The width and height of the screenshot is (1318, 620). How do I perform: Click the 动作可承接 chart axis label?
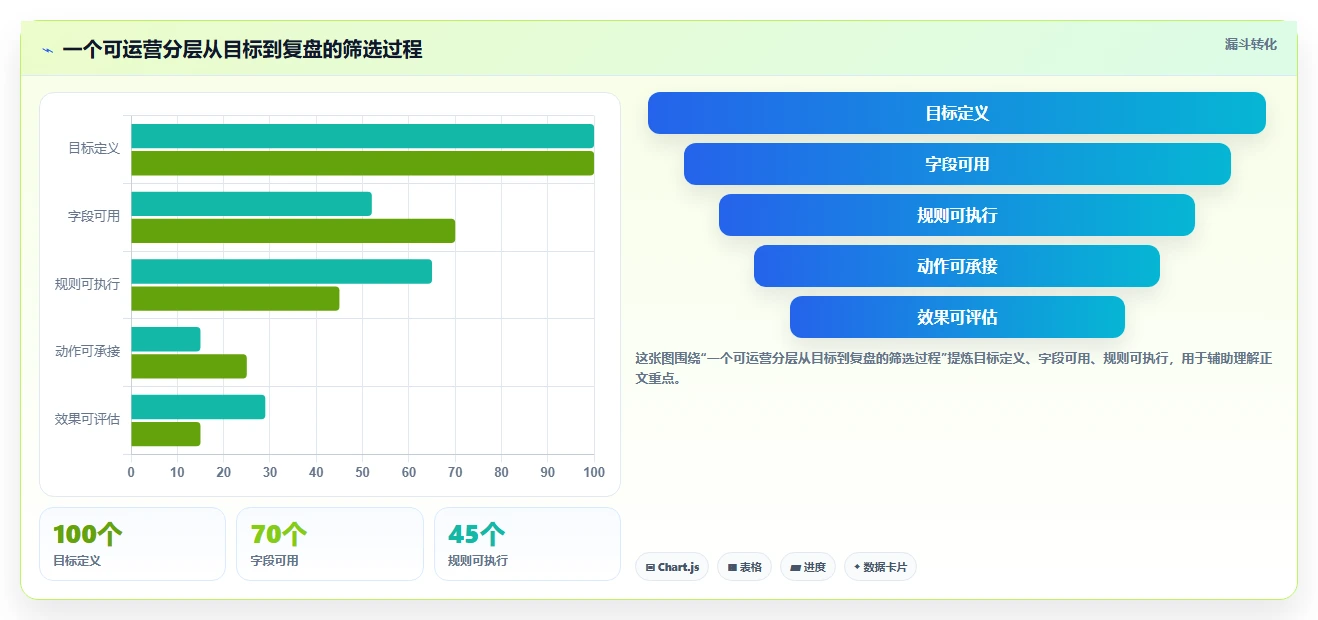click(x=87, y=351)
